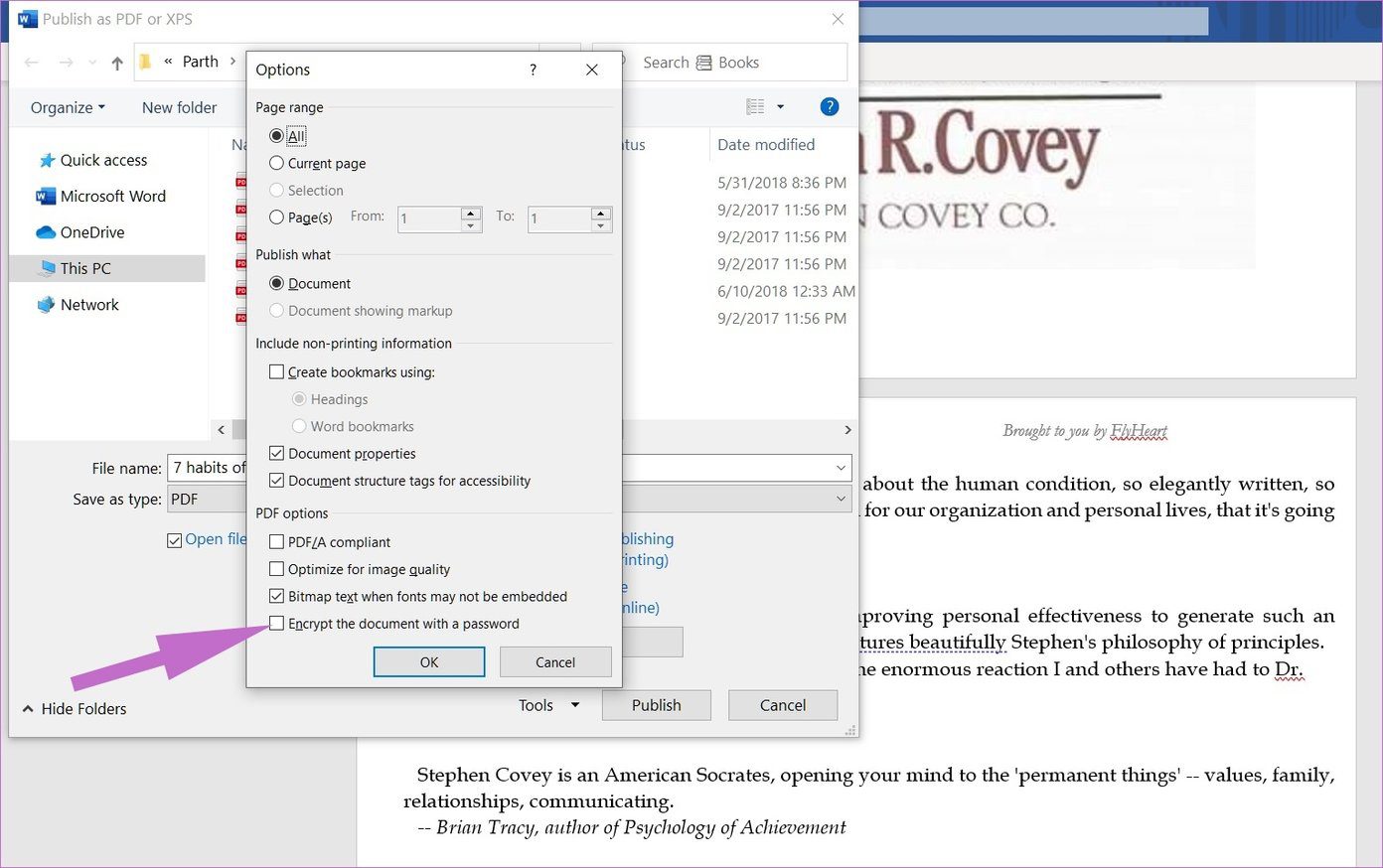1383x868 pixels.
Task: Click the Parth folder in the address bar
Action: (201, 62)
